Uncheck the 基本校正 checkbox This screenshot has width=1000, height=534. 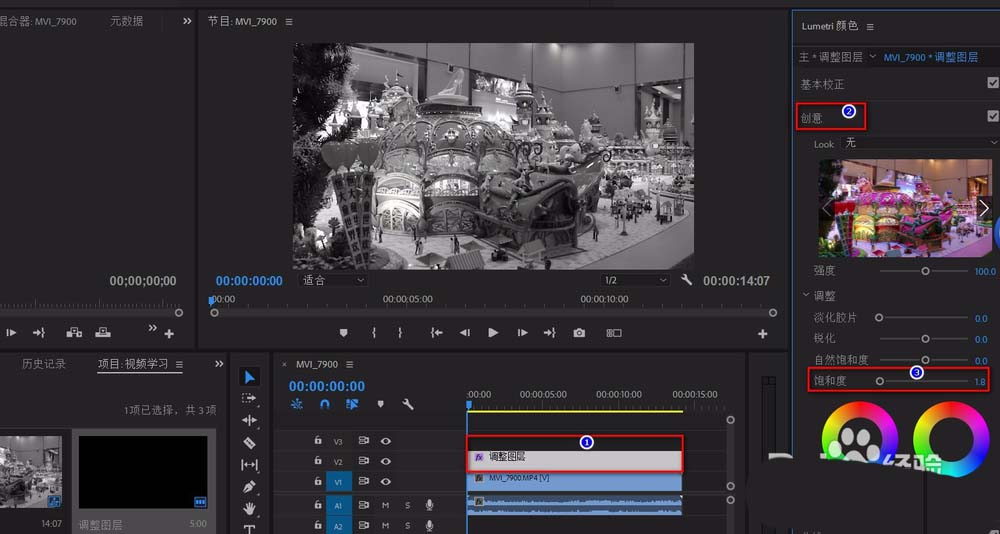(992, 84)
